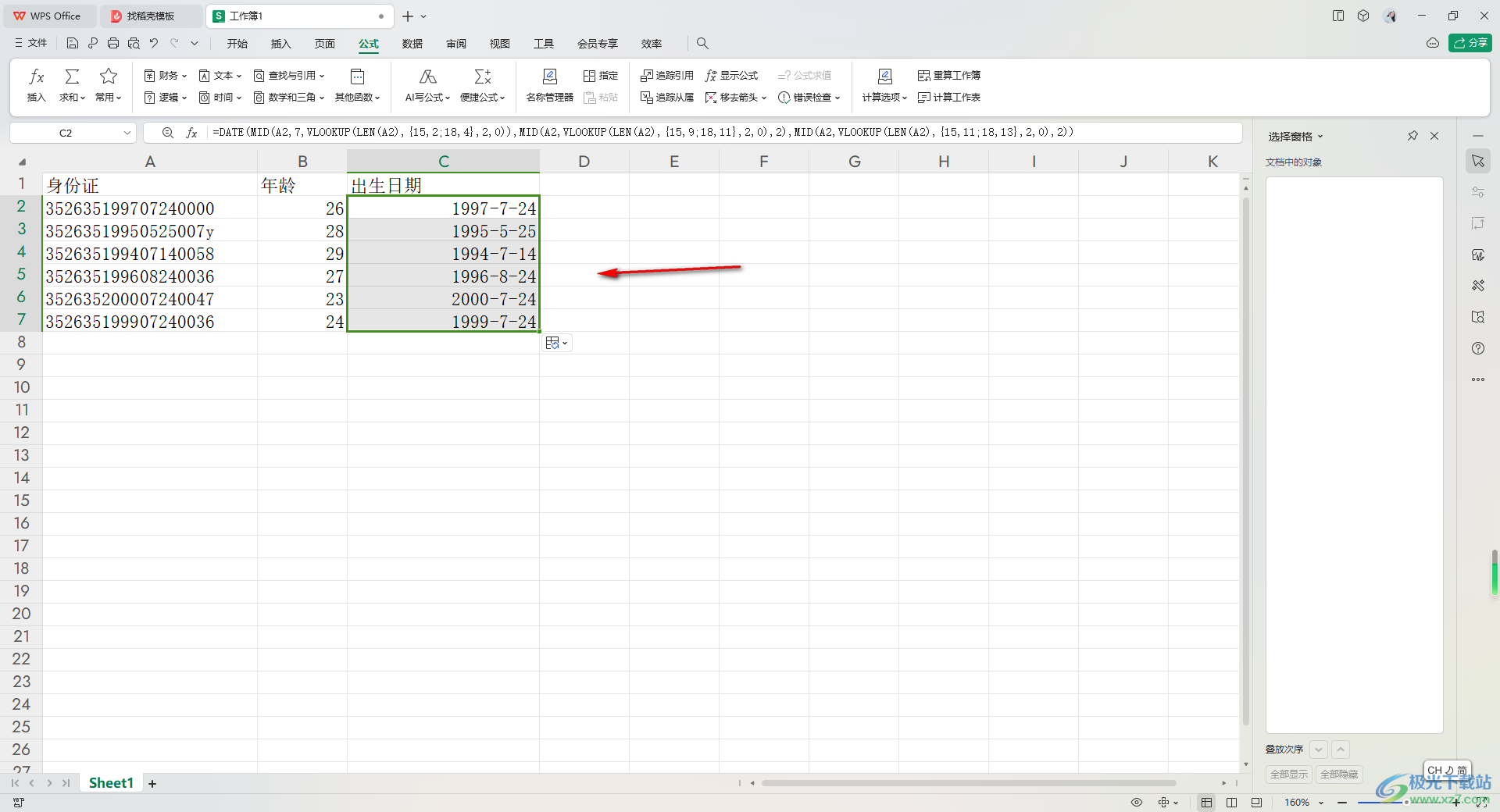Image resolution: width=1500 pixels, height=812 pixels.
Task: Open the Page ribbon tab
Action: pyautogui.click(x=325, y=44)
